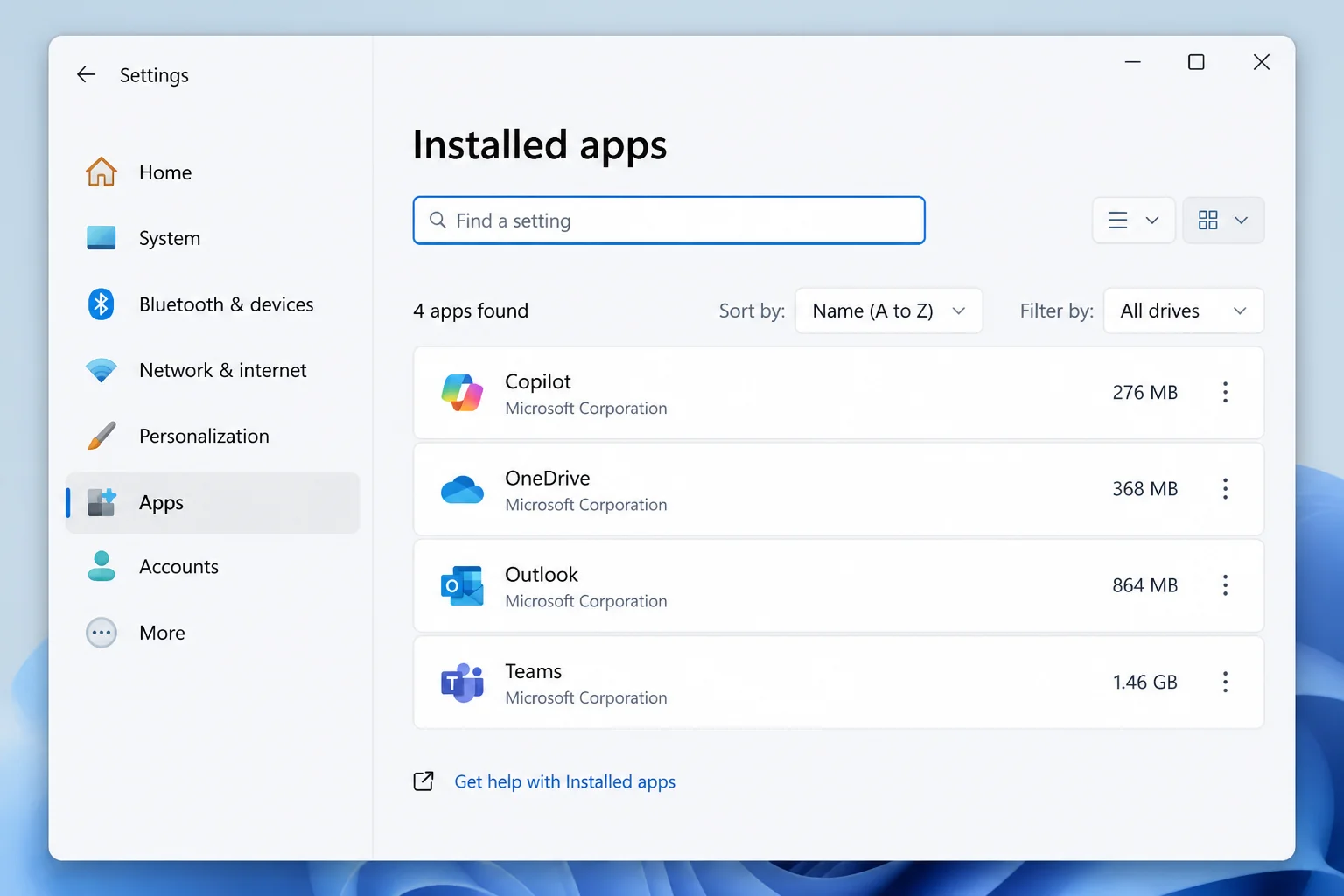Minimize the Settings window
The width and height of the screenshot is (1344, 896).
coord(1132,62)
